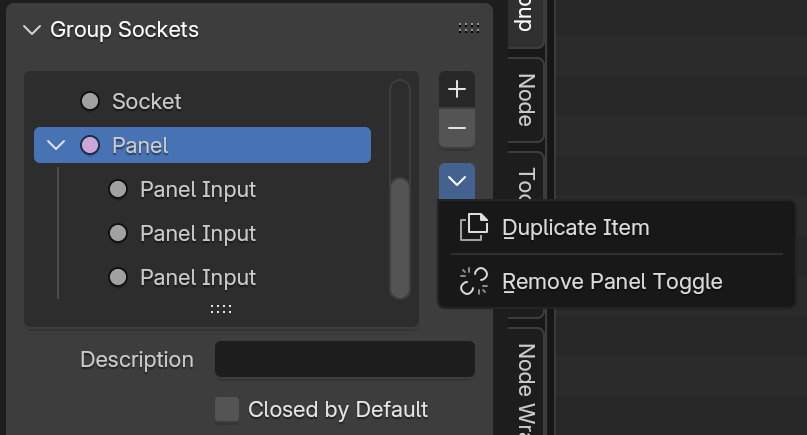The height and width of the screenshot is (435, 807).
Task: Select the first Panel Input item
Action: [197, 189]
